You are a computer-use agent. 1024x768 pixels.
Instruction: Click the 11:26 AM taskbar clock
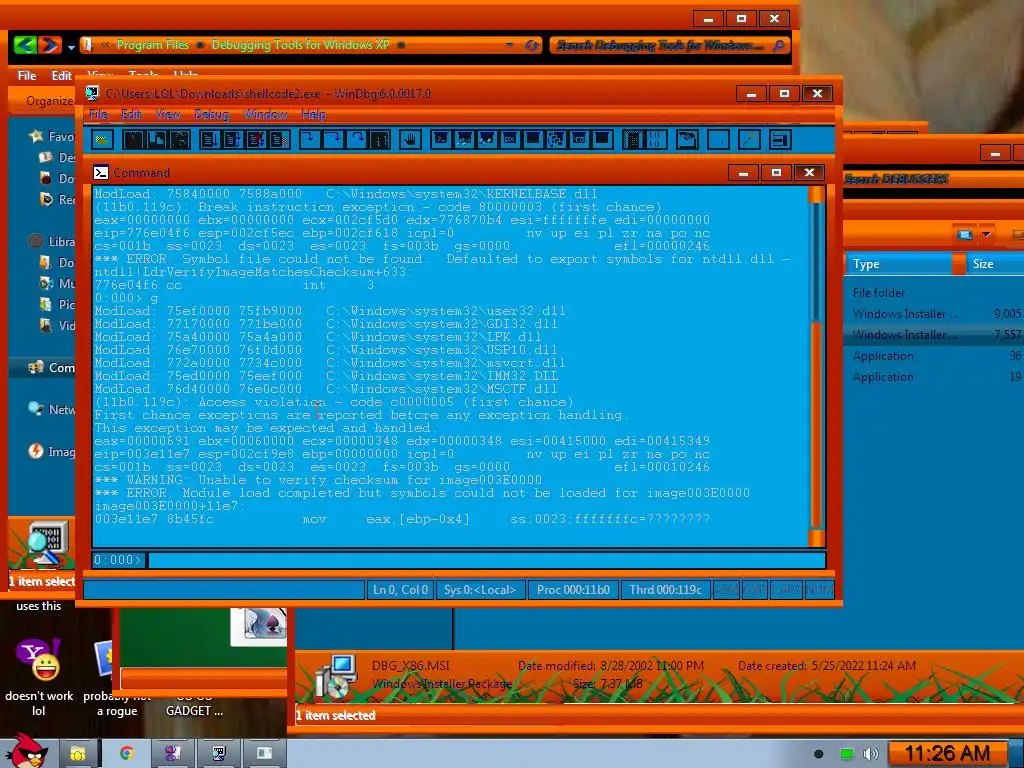tap(947, 754)
